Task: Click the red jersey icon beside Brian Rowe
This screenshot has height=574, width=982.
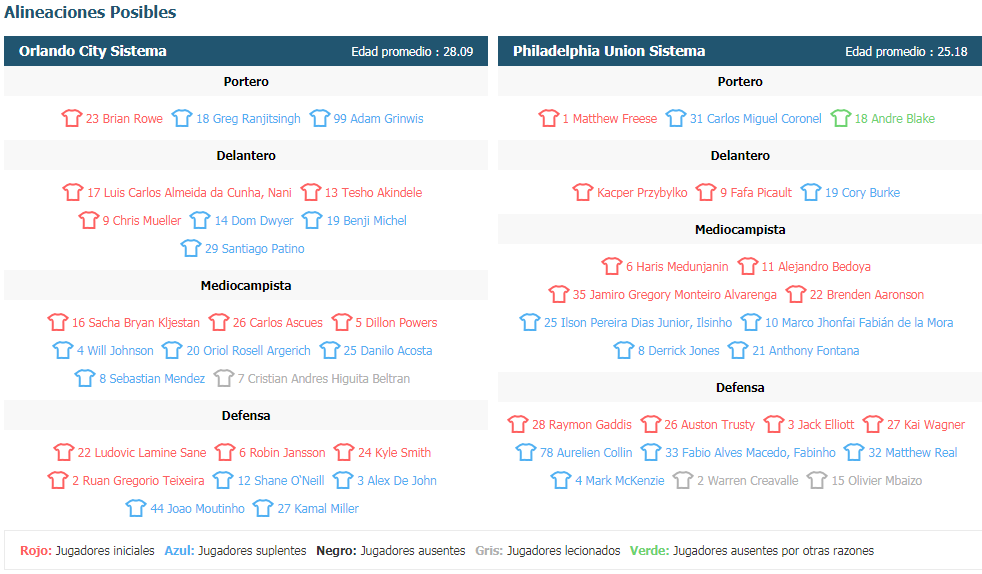Action: coord(71,118)
